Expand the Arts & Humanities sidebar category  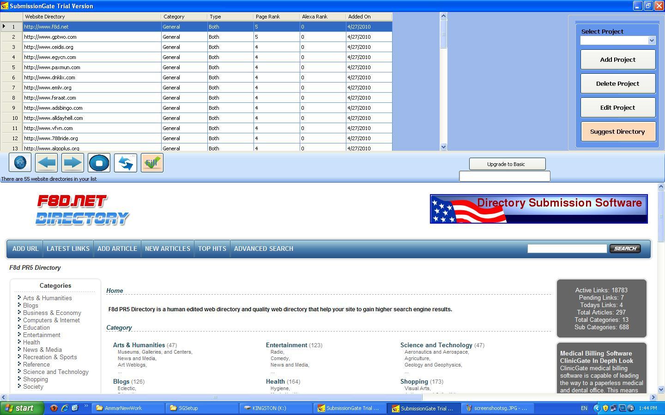(47, 298)
